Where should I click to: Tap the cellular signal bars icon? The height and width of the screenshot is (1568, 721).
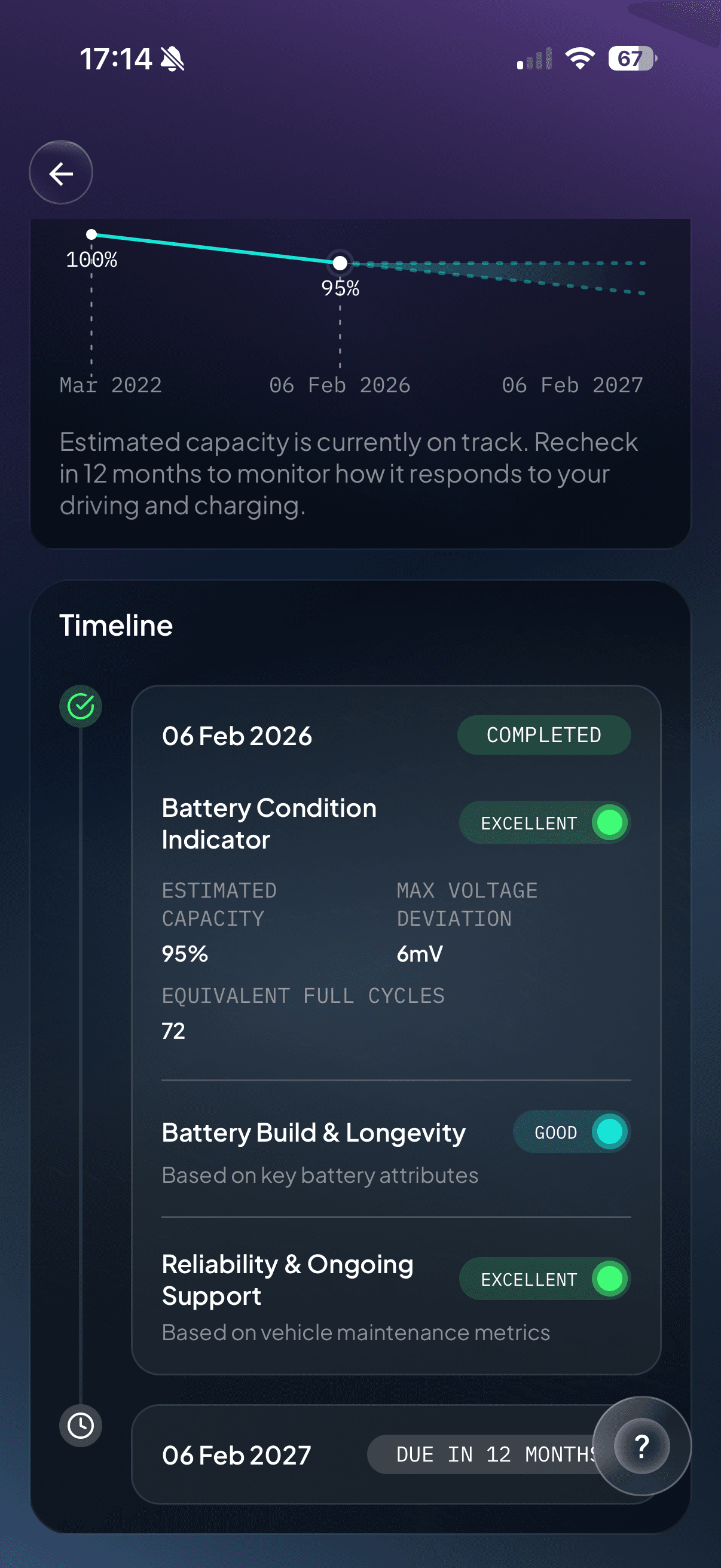pos(534,59)
